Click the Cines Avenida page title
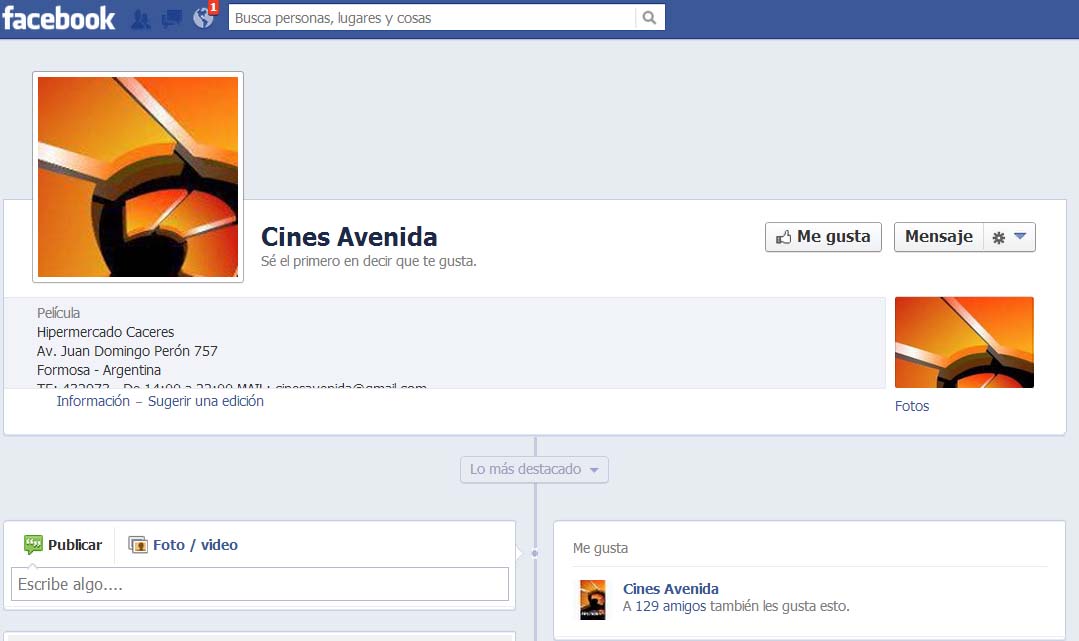This screenshot has height=641, width=1079. tap(349, 237)
